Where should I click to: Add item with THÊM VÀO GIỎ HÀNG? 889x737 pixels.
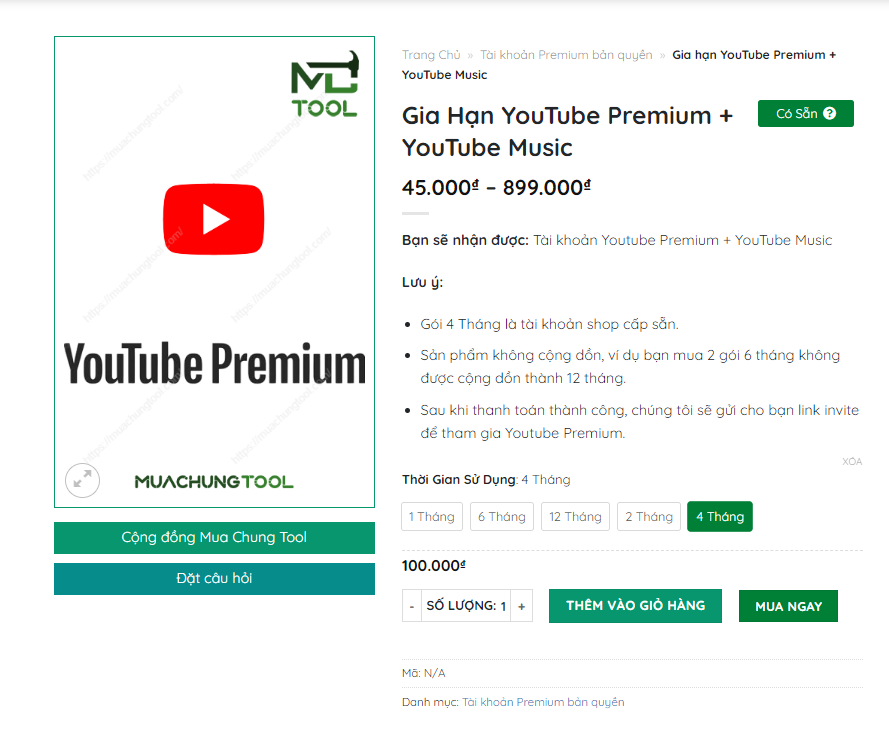pyautogui.click(x=635, y=605)
